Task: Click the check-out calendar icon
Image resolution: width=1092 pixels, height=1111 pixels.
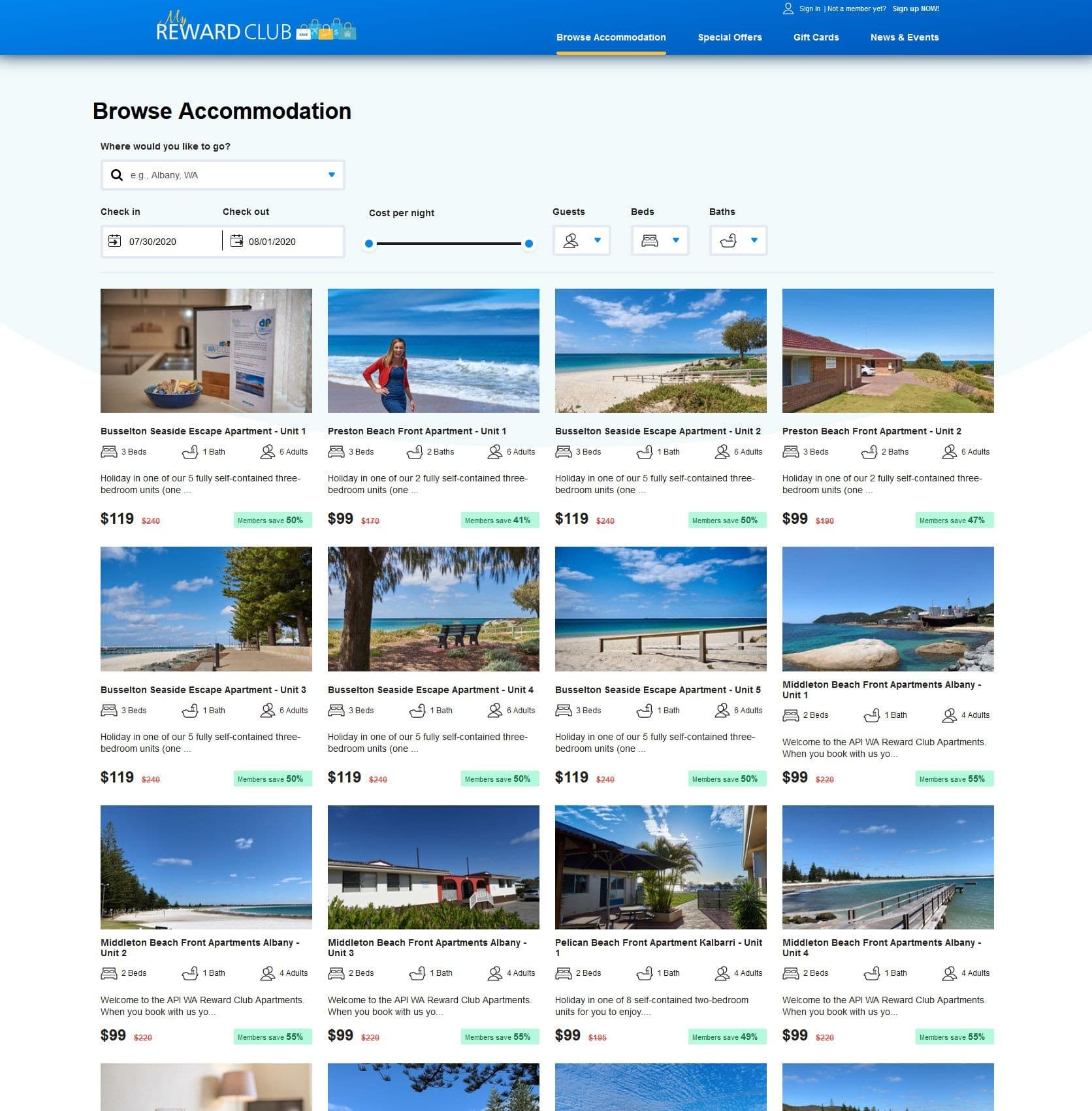Action: tap(236, 241)
